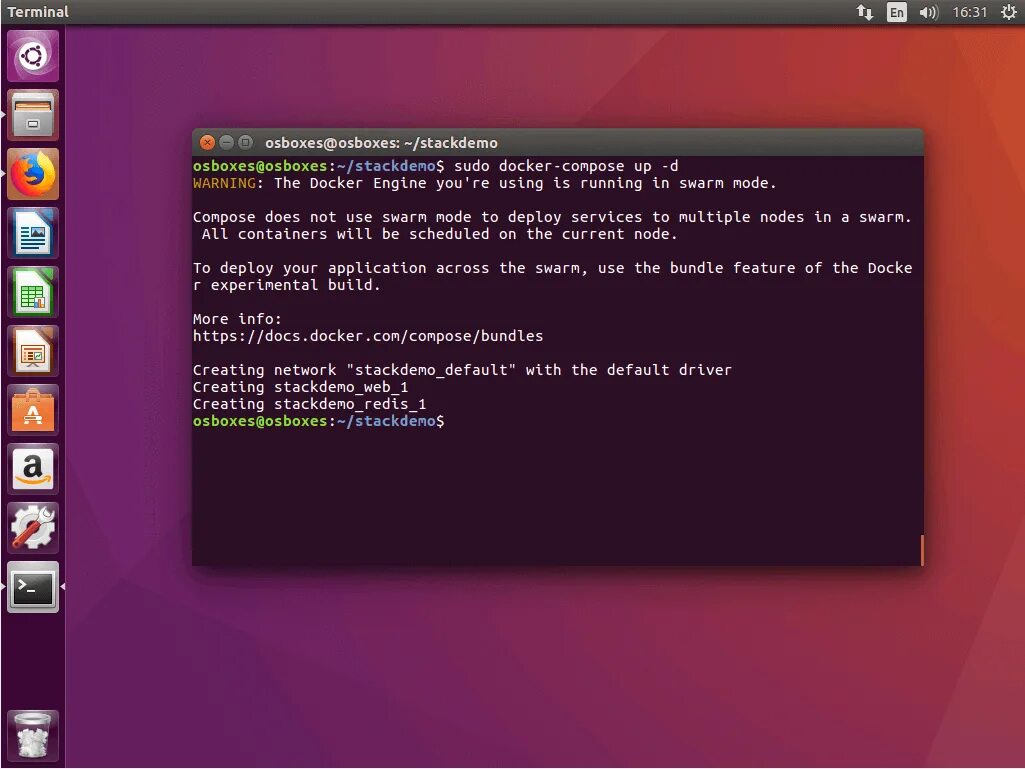Click the terminal scrollbar handle
This screenshot has width=1025, height=769.
[922, 550]
